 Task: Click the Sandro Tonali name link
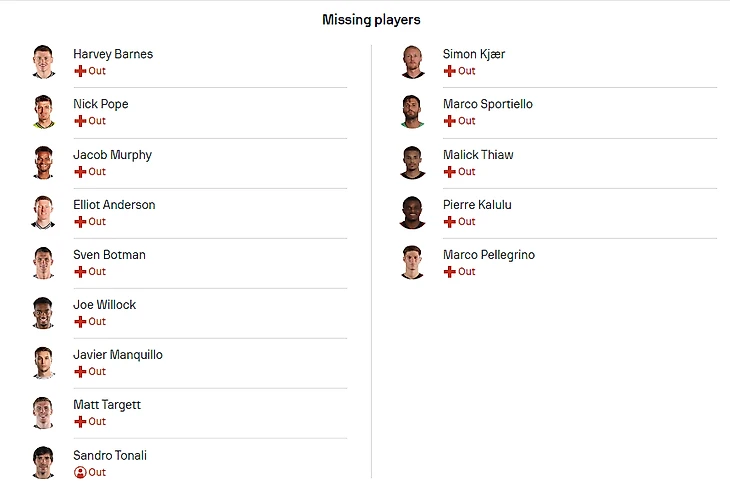coord(110,455)
